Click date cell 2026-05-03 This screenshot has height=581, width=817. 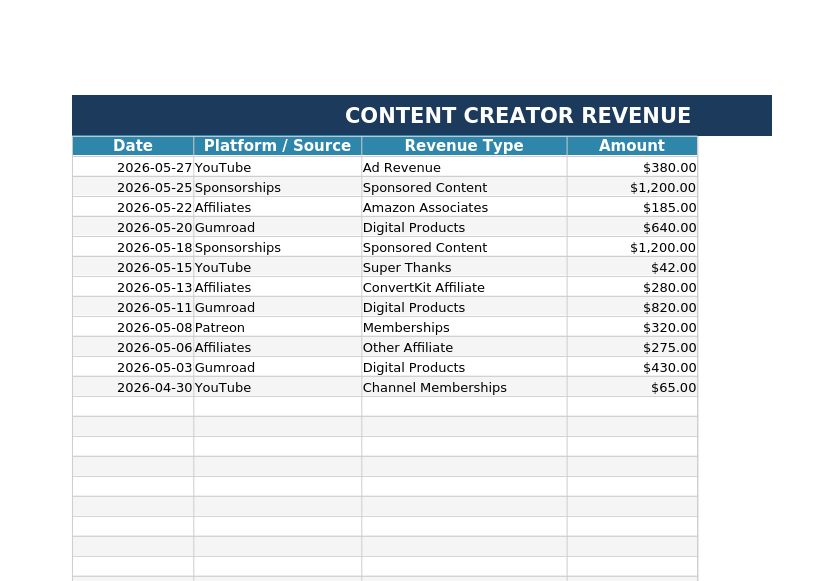[x=133, y=367]
